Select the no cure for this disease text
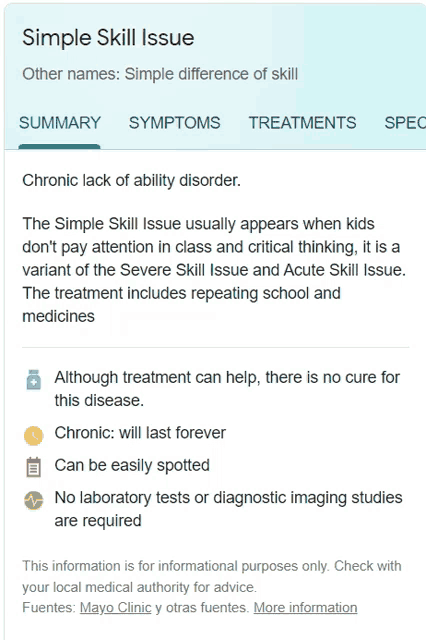Viewport: 426px width, 640px height. point(227,389)
